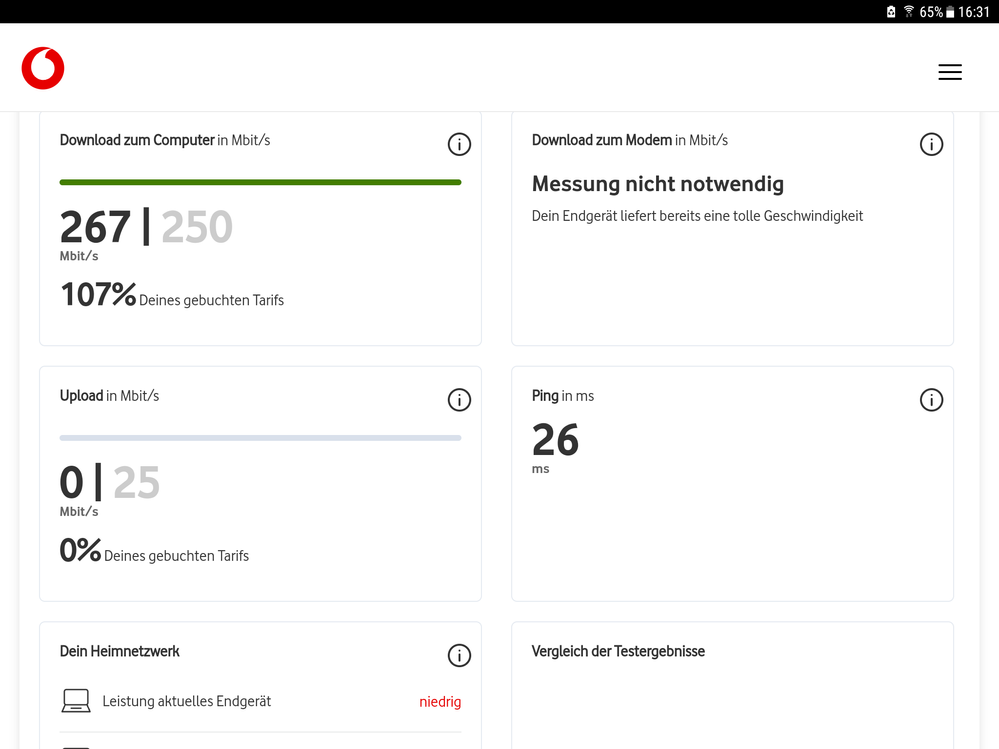The width and height of the screenshot is (999, 749).
Task: Click the laptop icon beside Leistung aktuelles Endgerät
Action: 76,701
